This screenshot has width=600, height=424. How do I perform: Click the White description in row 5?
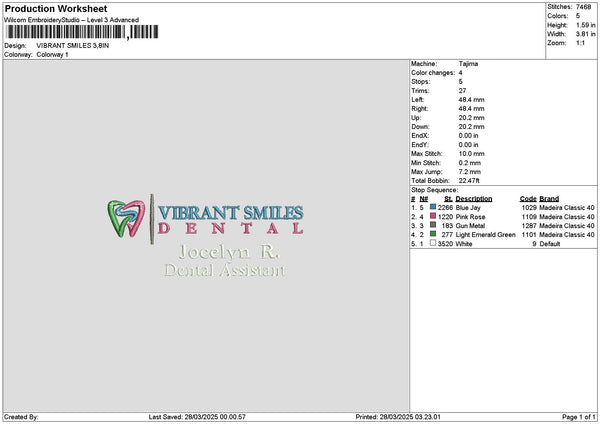tap(464, 244)
